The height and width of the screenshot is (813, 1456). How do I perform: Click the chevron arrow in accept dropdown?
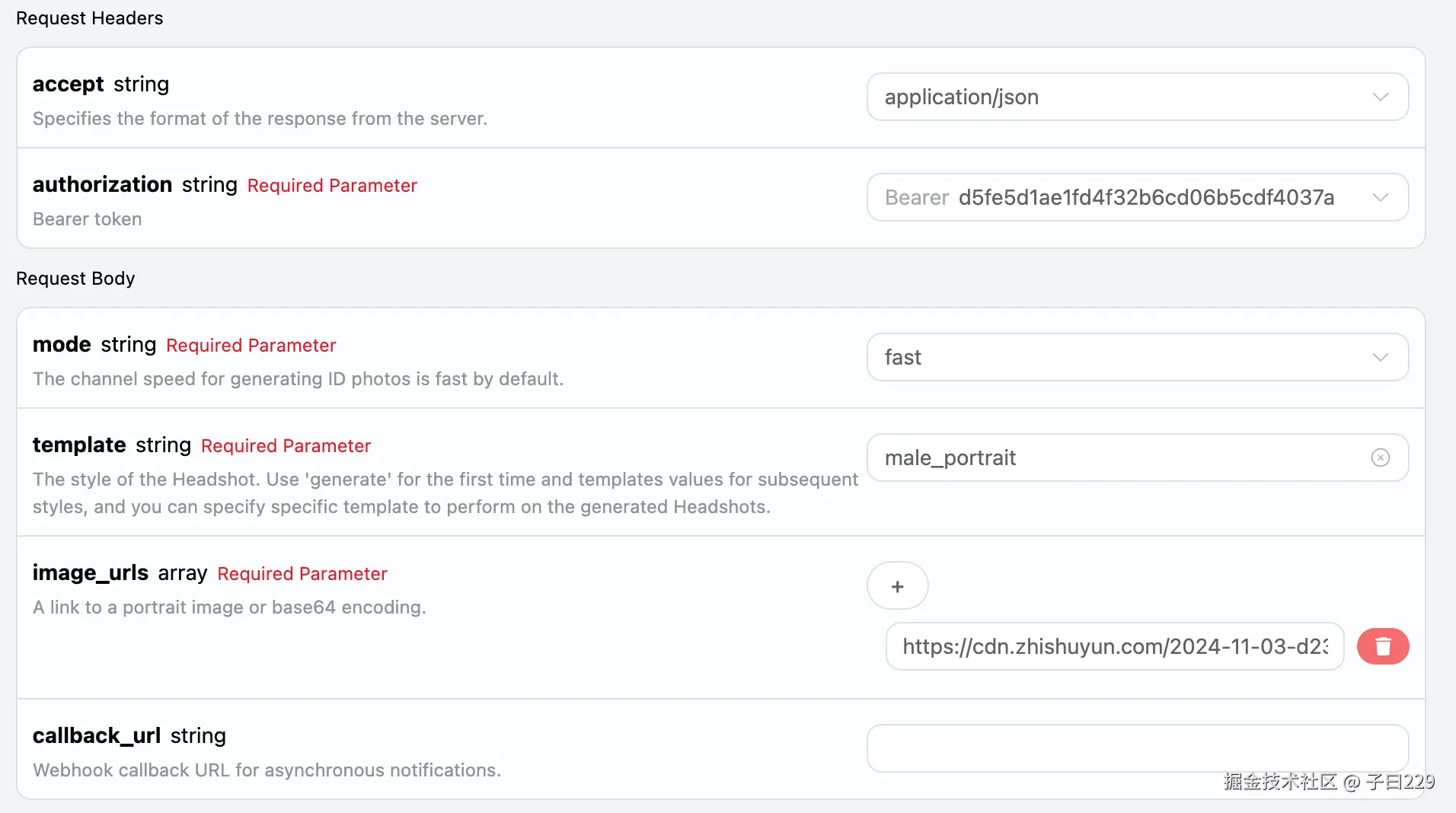1380,97
